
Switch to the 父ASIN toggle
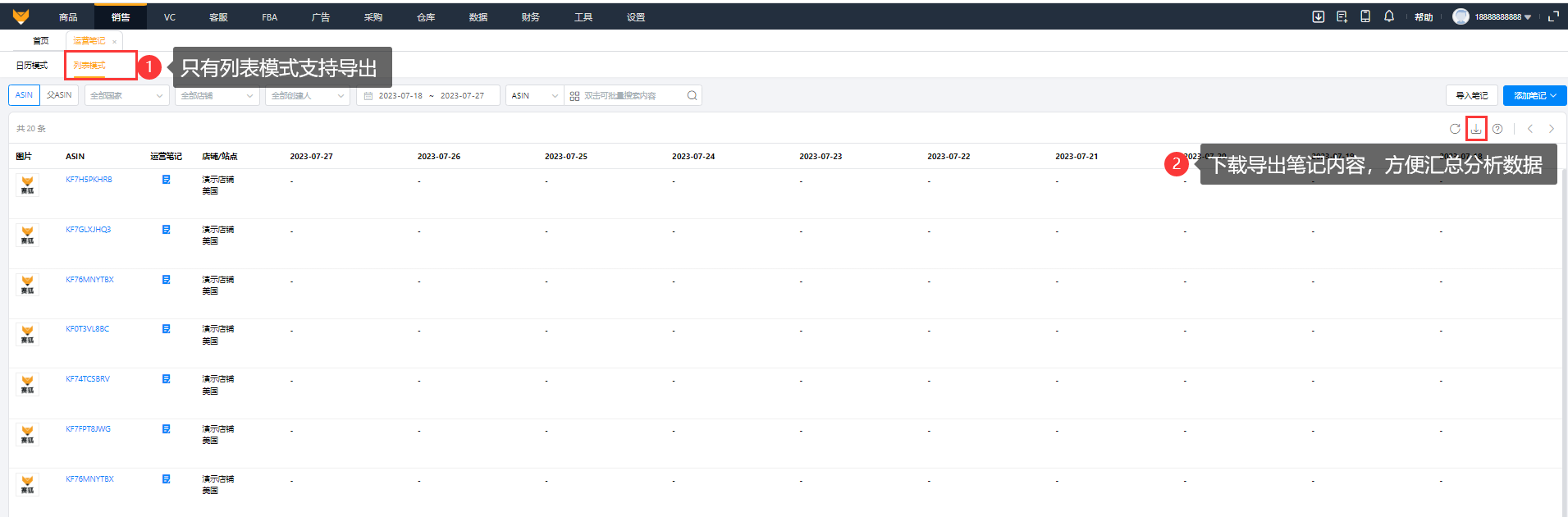[x=59, y=95]
